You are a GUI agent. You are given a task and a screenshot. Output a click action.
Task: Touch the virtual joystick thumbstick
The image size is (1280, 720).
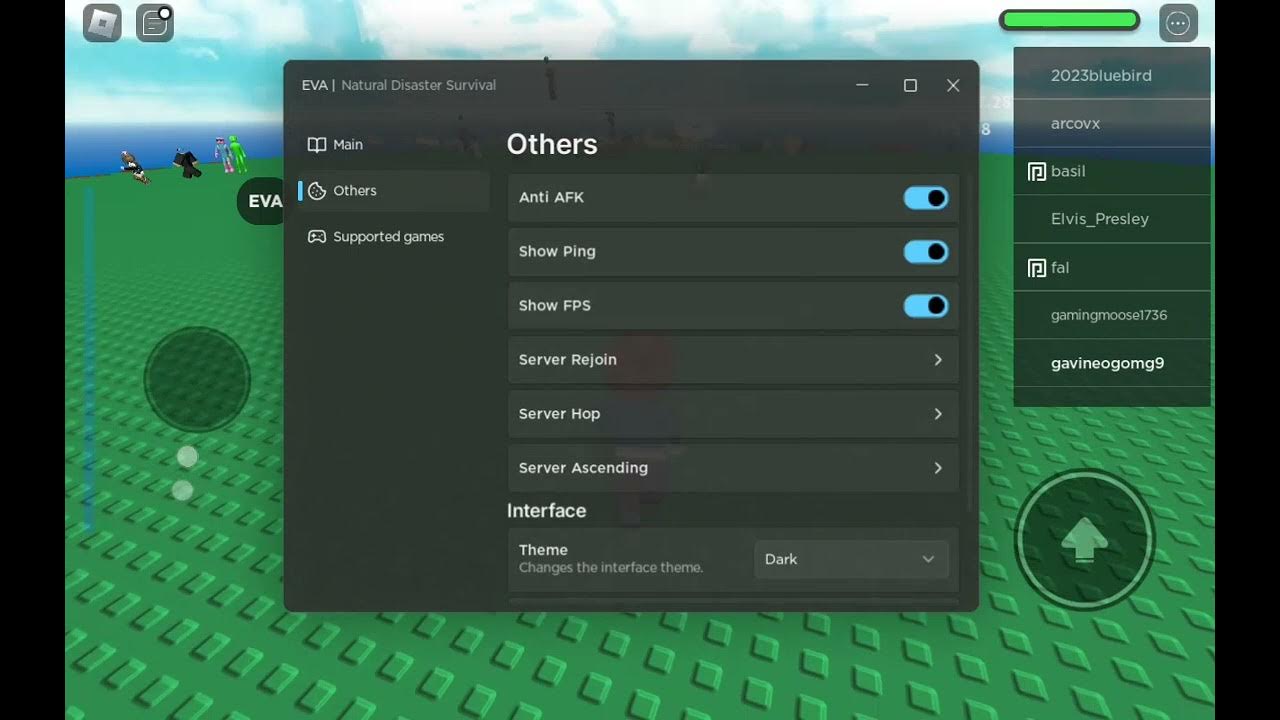(x=197, y=380)
